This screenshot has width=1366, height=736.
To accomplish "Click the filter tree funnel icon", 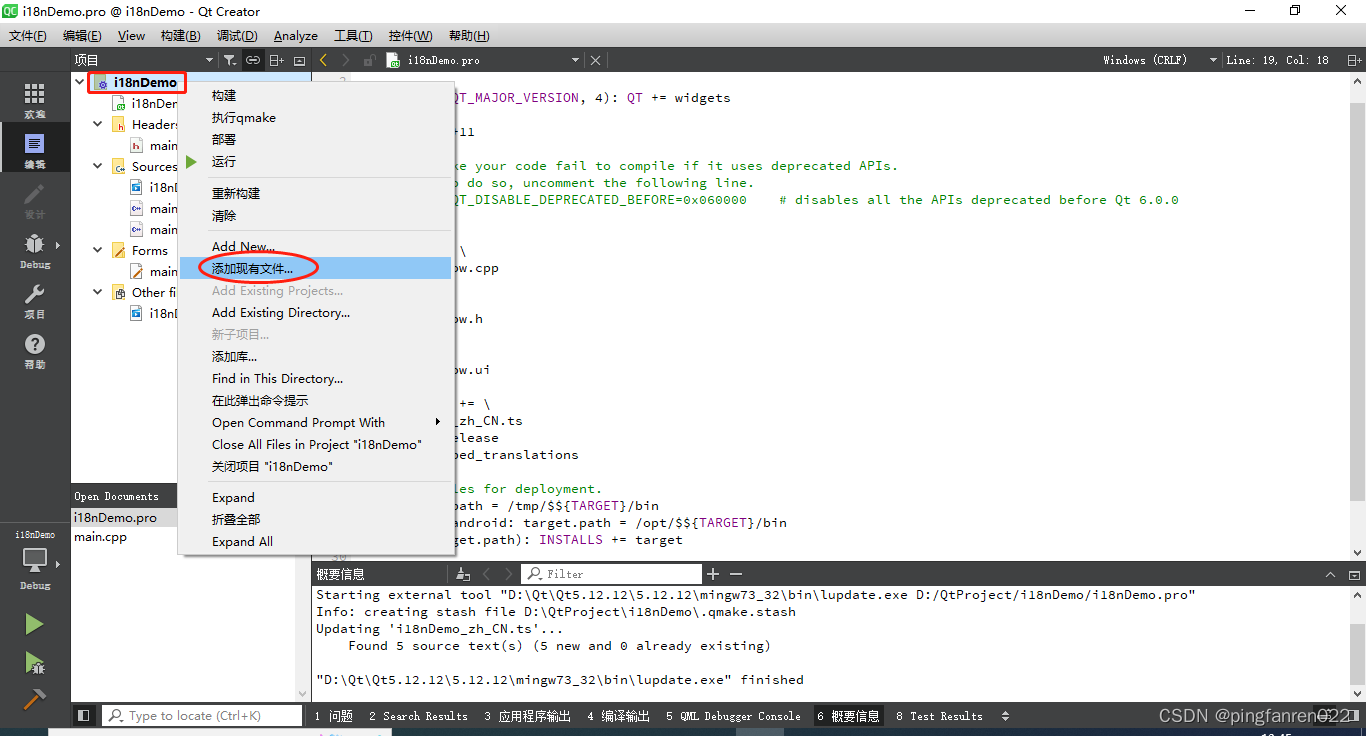I will pos(230,60).
